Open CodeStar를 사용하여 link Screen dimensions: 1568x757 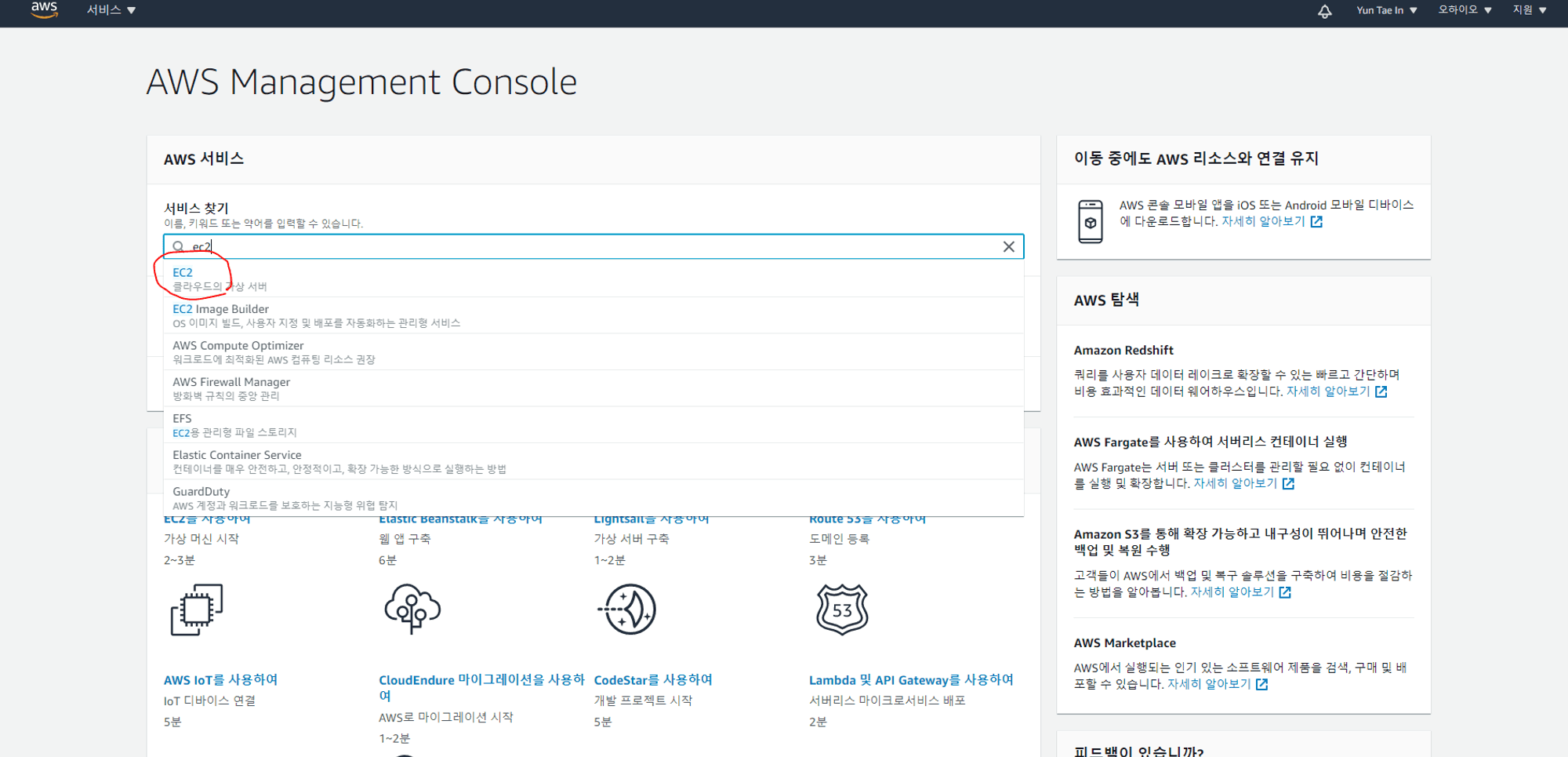click(x=653, y=680)
